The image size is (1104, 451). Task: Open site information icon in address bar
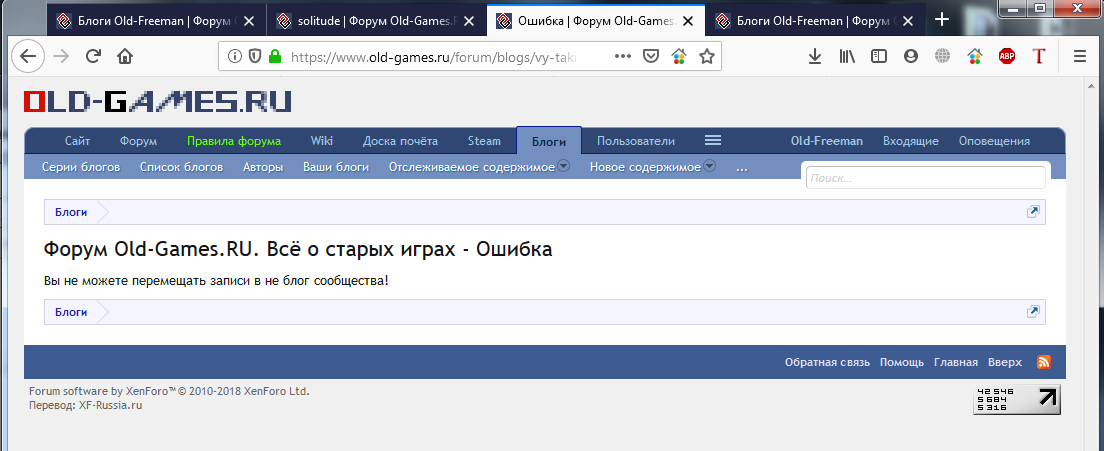235,56
